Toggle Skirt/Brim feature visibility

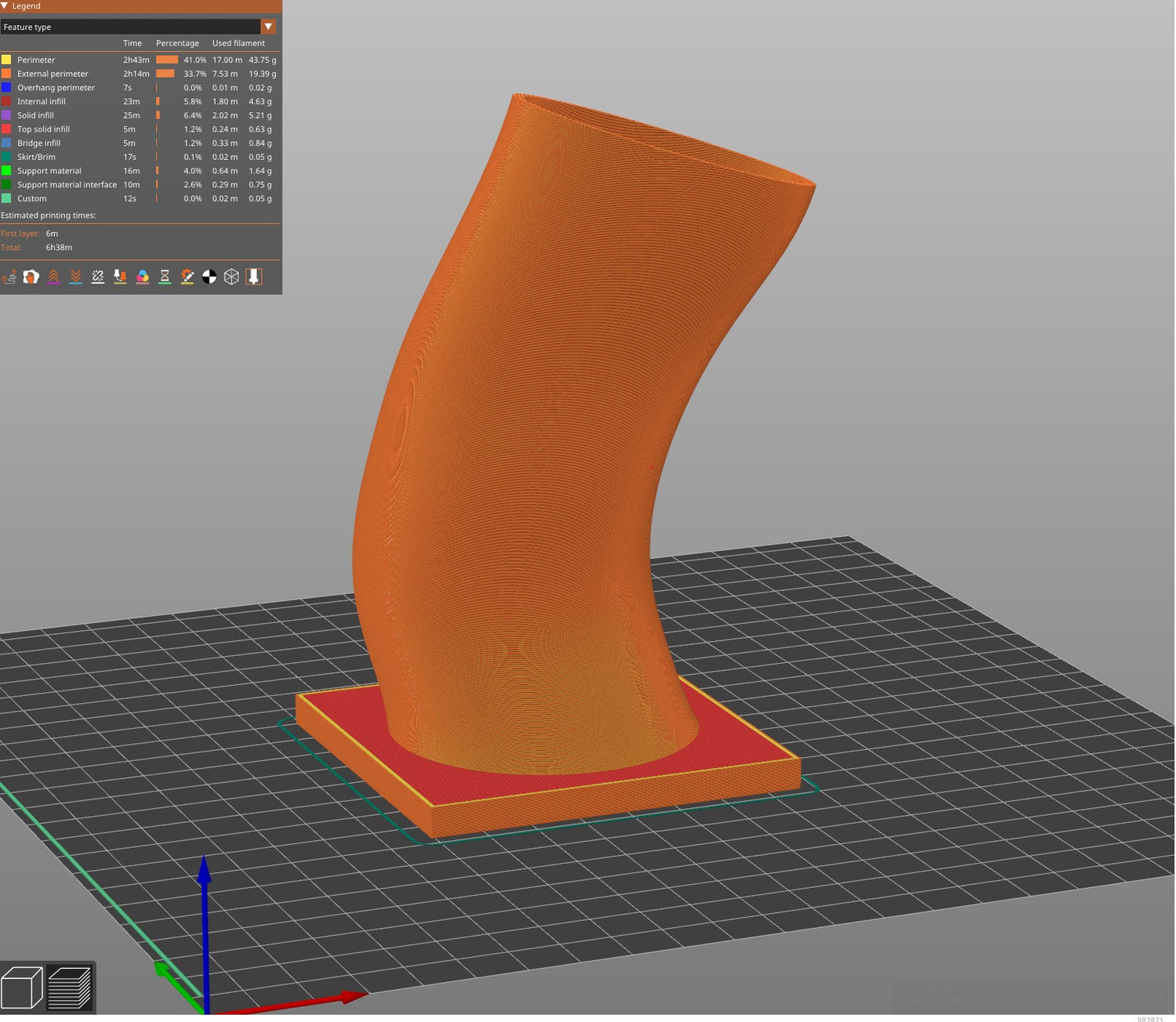click(x=36, y=157)
